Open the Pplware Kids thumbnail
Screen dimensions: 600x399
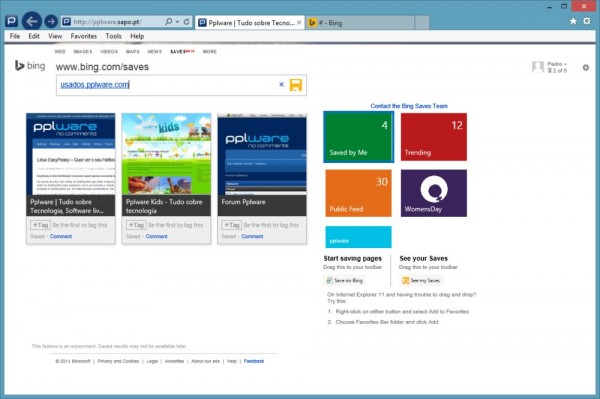point(166,154)
